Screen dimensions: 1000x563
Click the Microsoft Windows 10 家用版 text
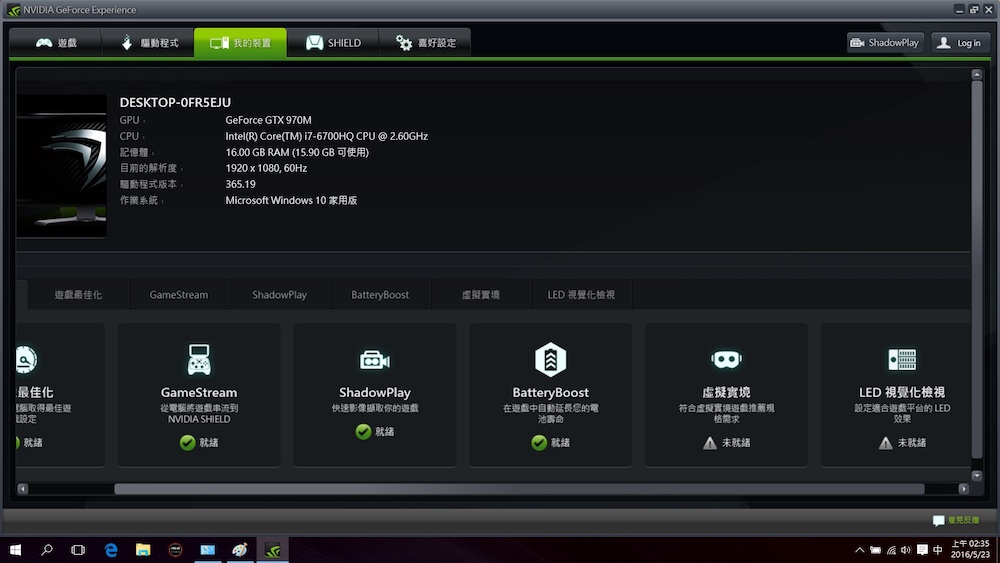coord(291,200)
